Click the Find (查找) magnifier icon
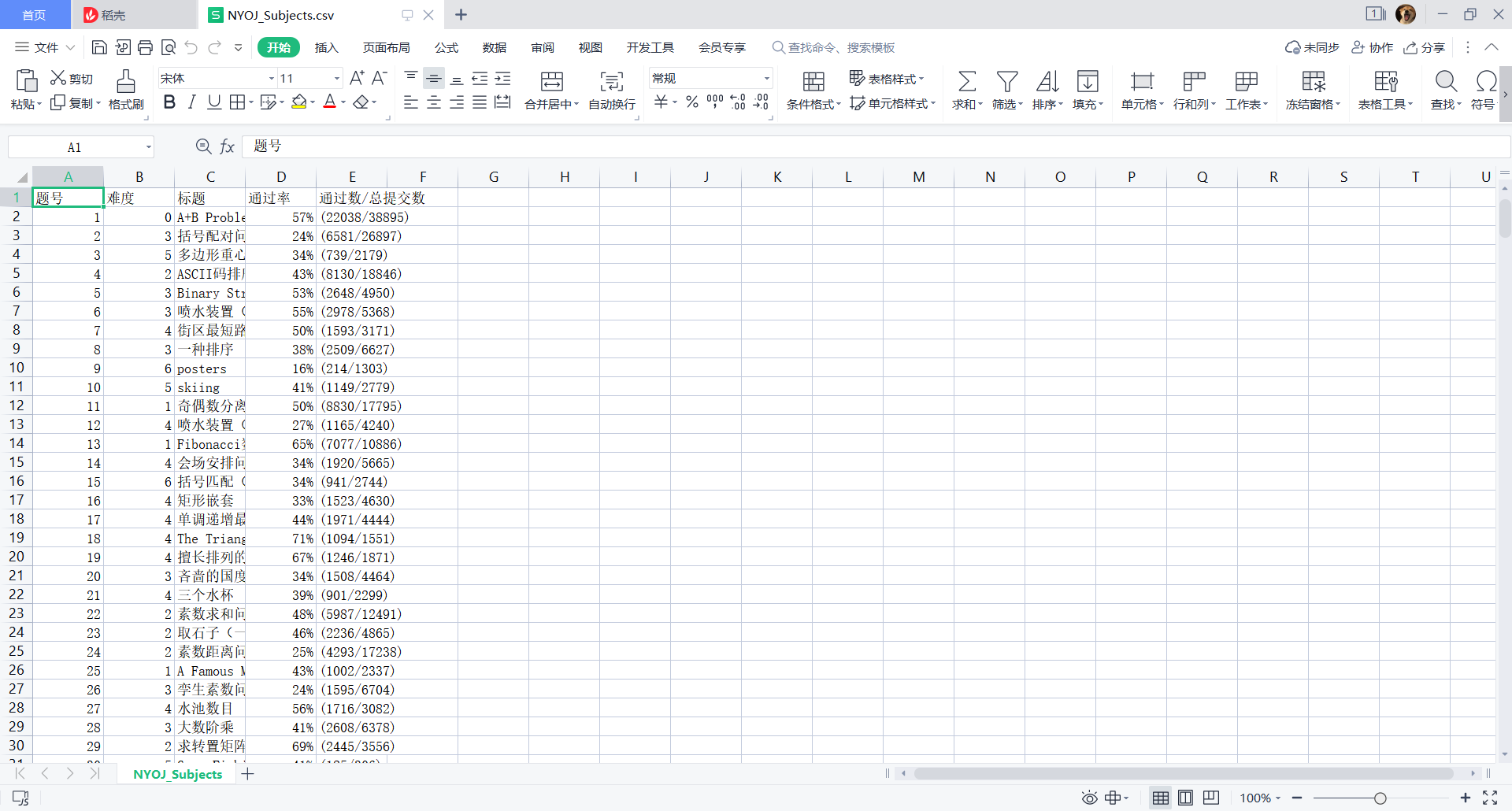 click(x=1446, y=81)
